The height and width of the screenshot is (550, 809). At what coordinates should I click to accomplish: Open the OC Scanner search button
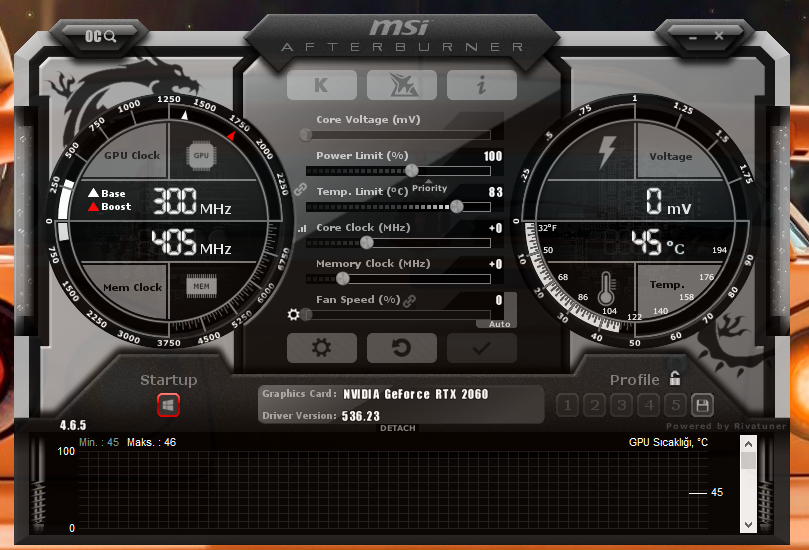point(100,36)
